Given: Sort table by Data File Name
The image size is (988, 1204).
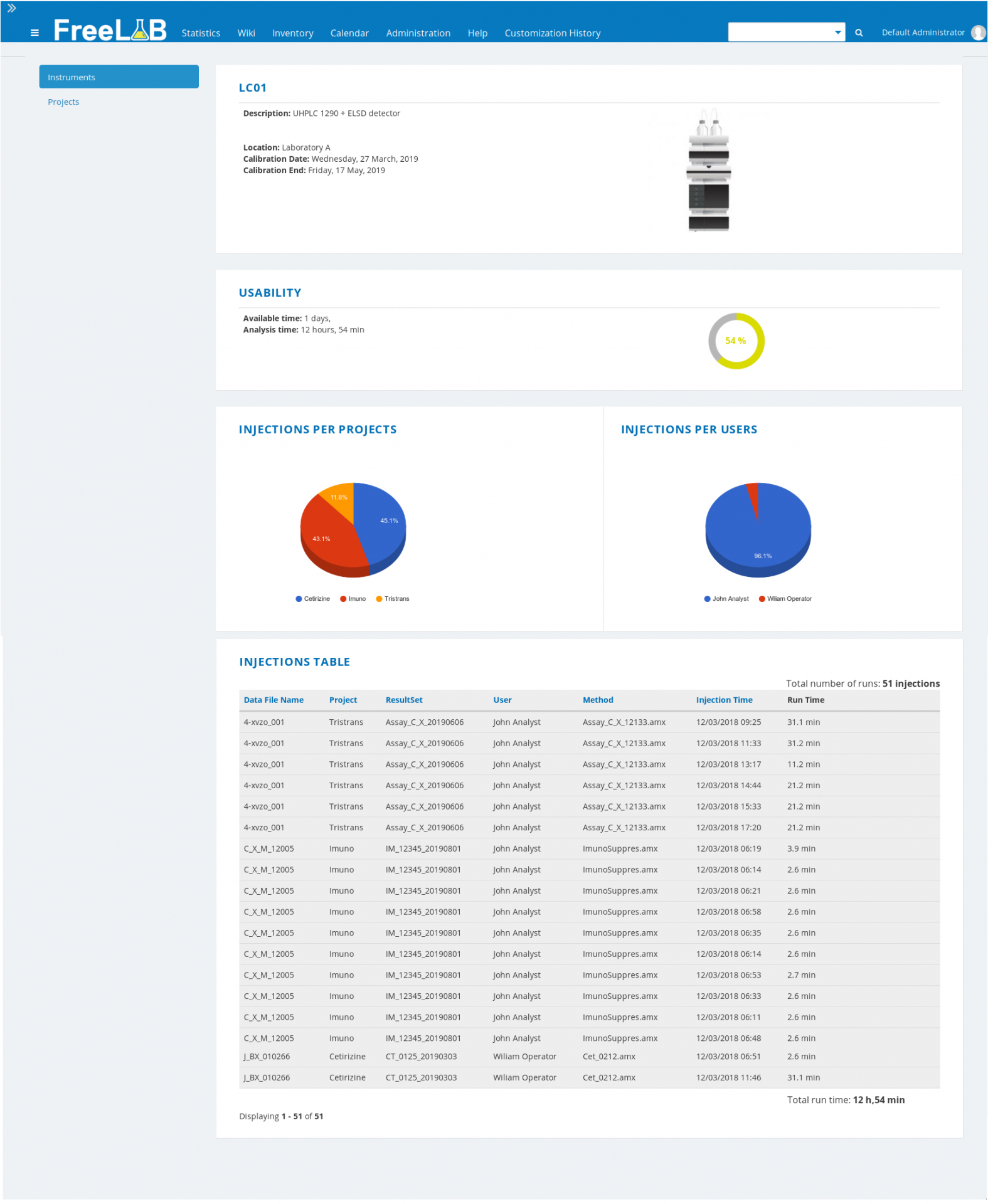Looking at the screenshot, I should [274, 700].
